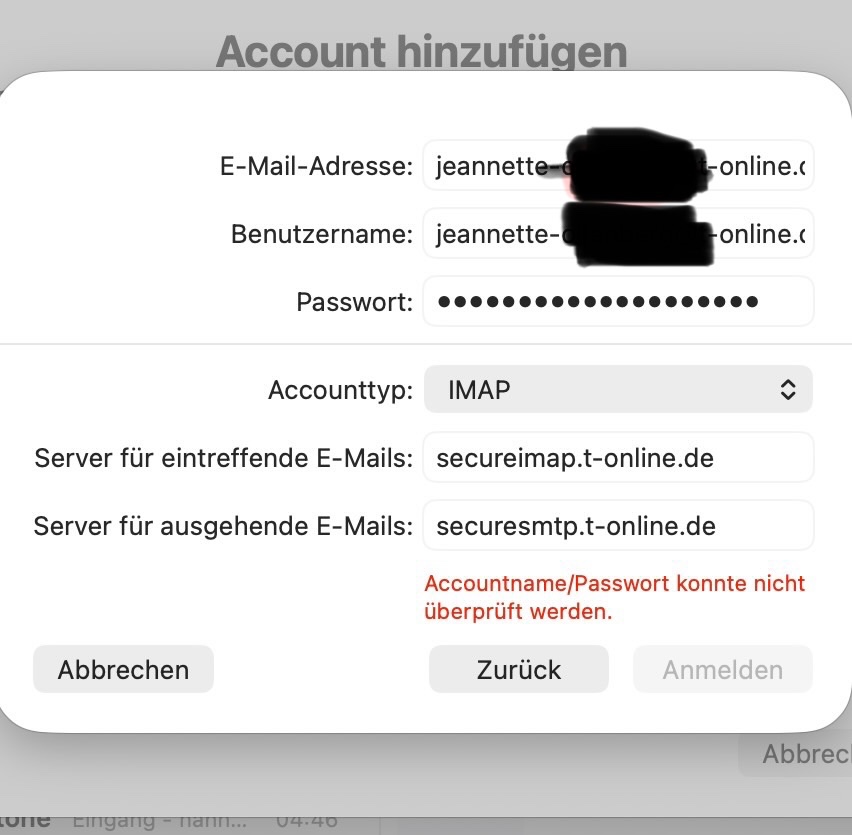The image size is (852, 835).
Task: Click the up-down chevron in Accounttyp selector
Action: point(788,389)
